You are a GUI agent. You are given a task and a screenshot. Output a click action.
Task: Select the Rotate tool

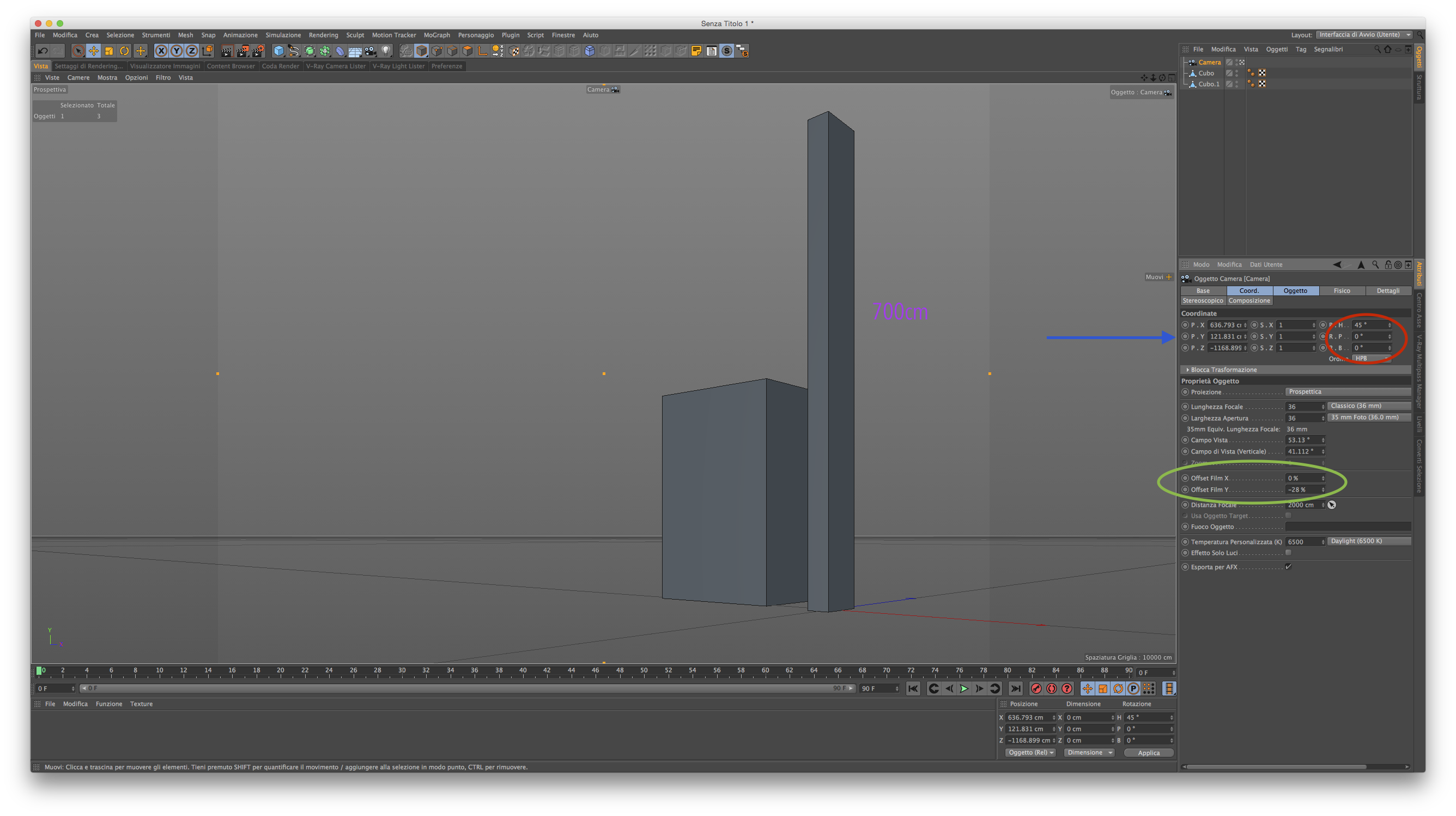tap(124, 51)
